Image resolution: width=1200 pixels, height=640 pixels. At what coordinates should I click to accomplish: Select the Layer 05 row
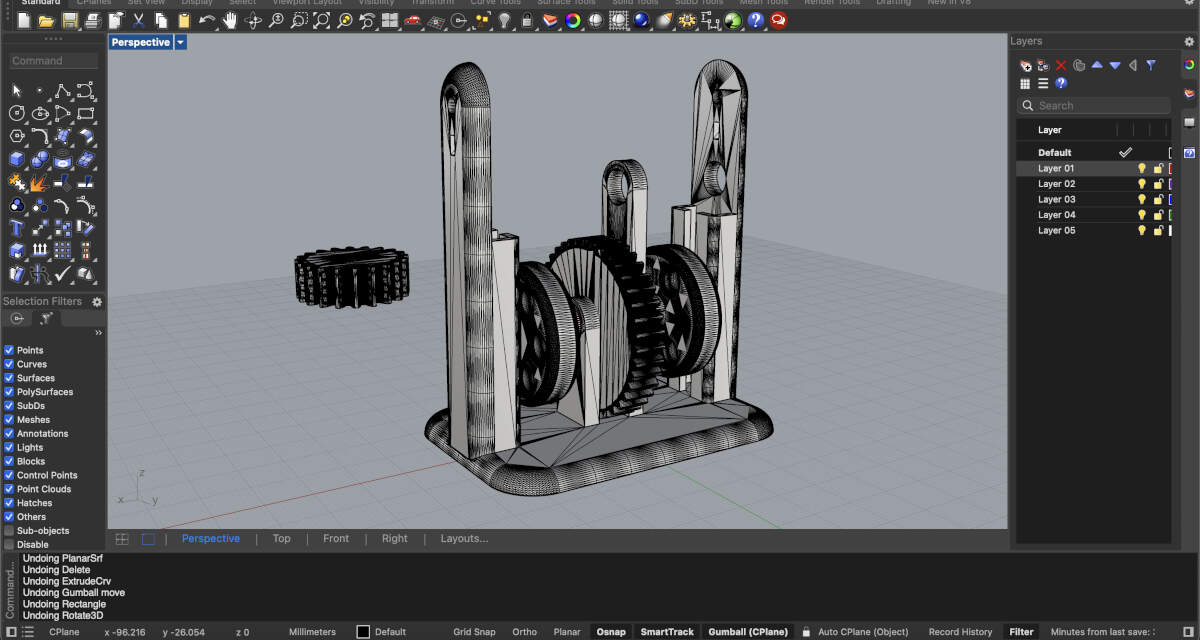tap(1093, 230)
